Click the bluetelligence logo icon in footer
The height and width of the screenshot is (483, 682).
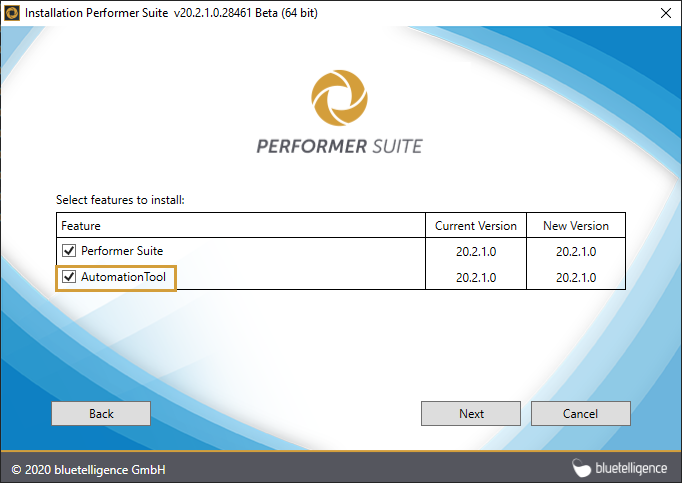coord(583,467)
